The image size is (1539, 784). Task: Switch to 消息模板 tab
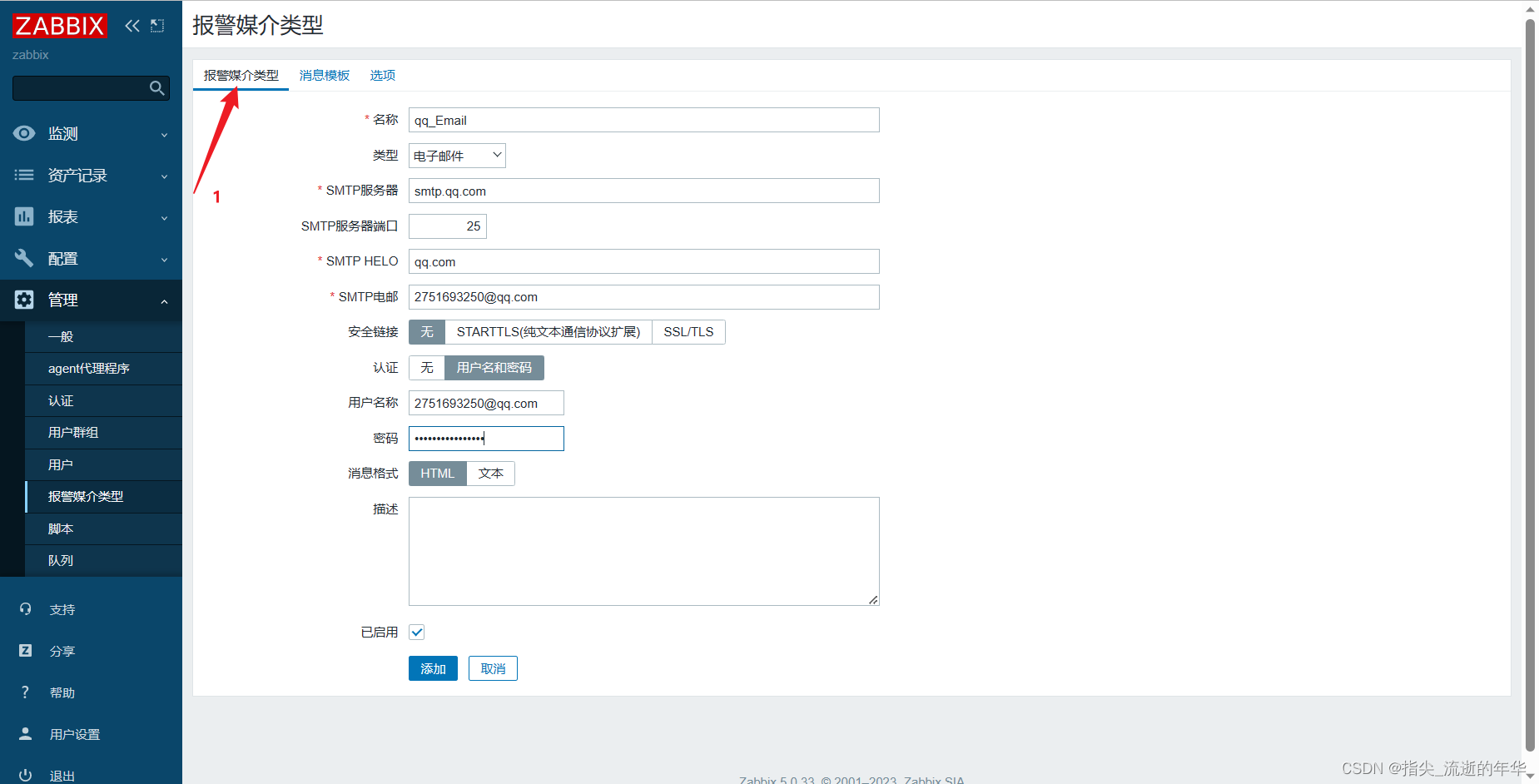pyautogui.click(x=325, y=75)
